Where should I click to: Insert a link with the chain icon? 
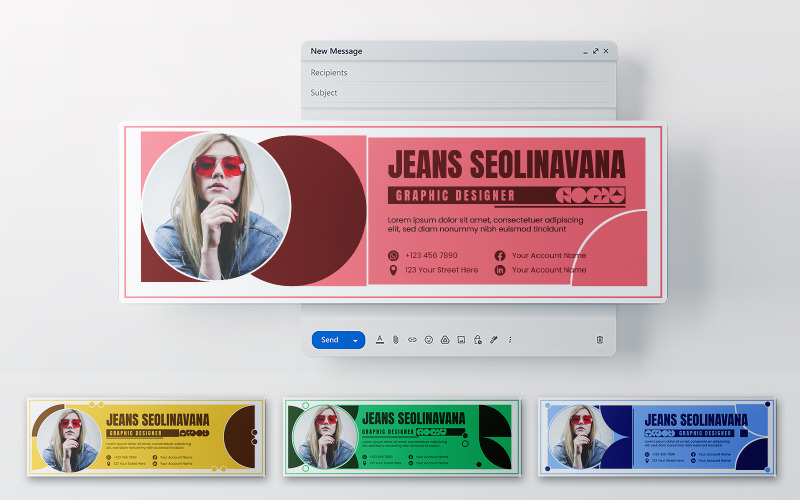click(x=412, y=340)
